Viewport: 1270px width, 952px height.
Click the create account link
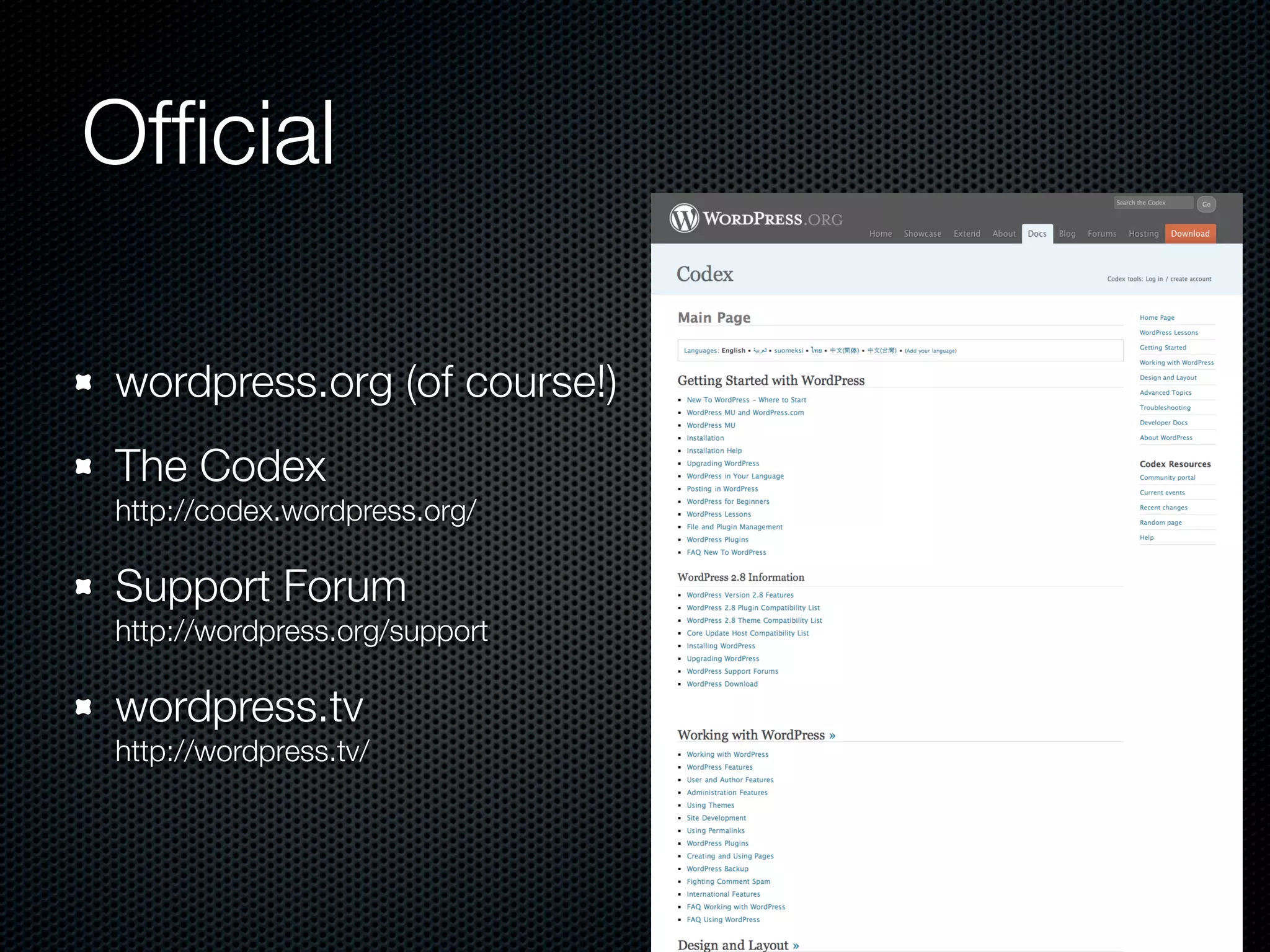(x=1191, y=279)
